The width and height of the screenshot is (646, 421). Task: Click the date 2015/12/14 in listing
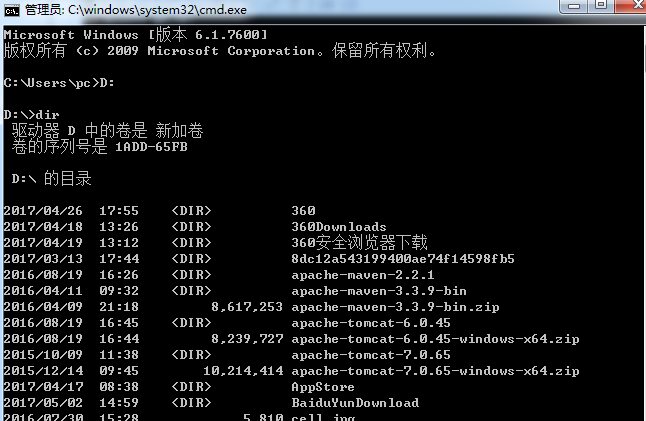coord(43,371)
